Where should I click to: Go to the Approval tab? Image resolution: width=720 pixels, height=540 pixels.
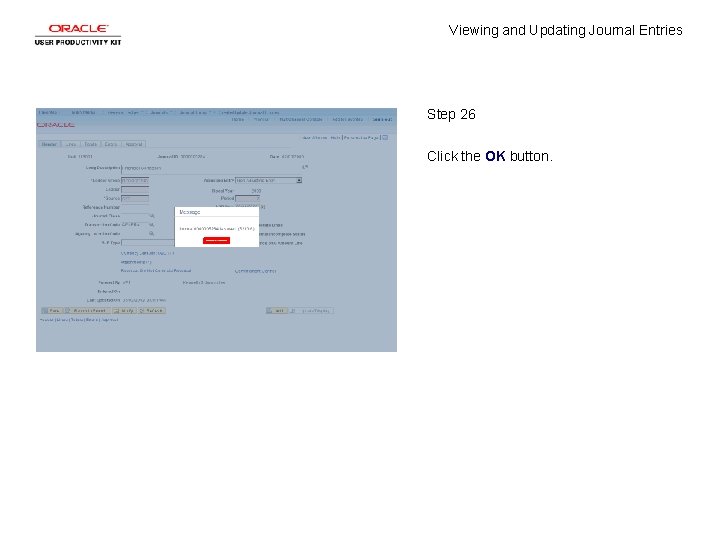pos(134,144)
